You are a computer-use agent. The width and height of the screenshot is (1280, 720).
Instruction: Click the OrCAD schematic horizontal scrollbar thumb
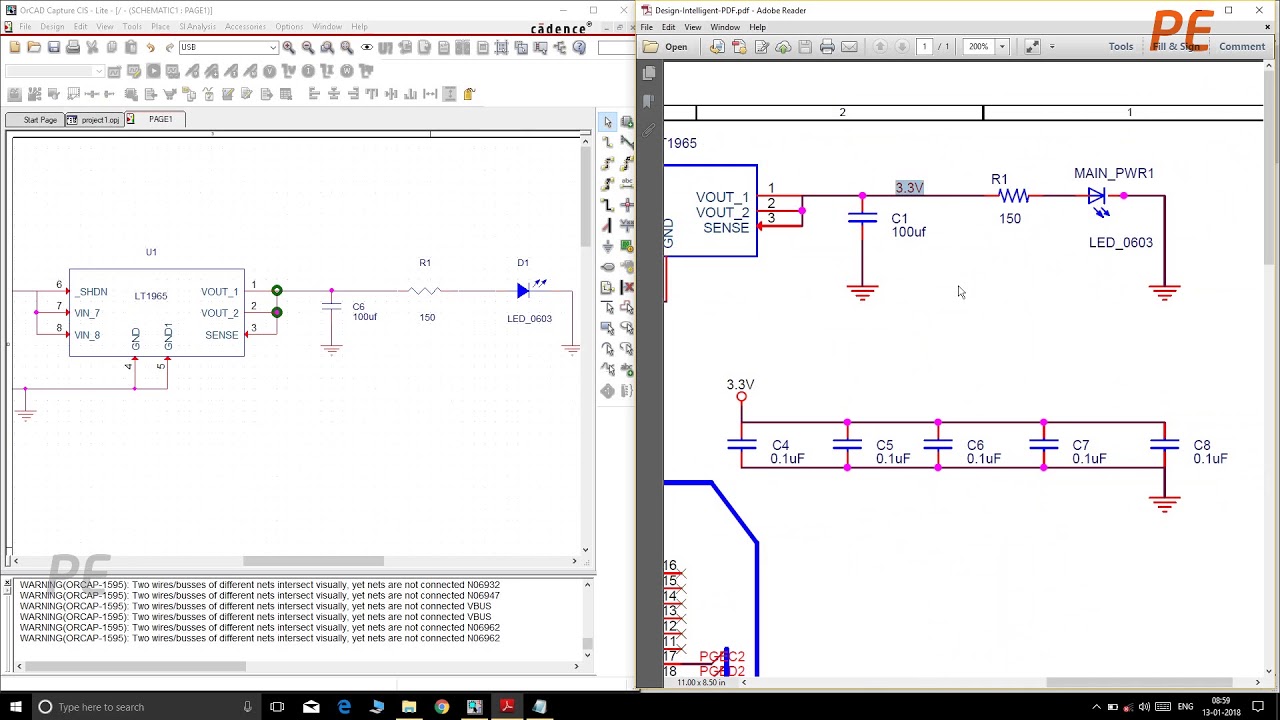(x=313, y=561)
